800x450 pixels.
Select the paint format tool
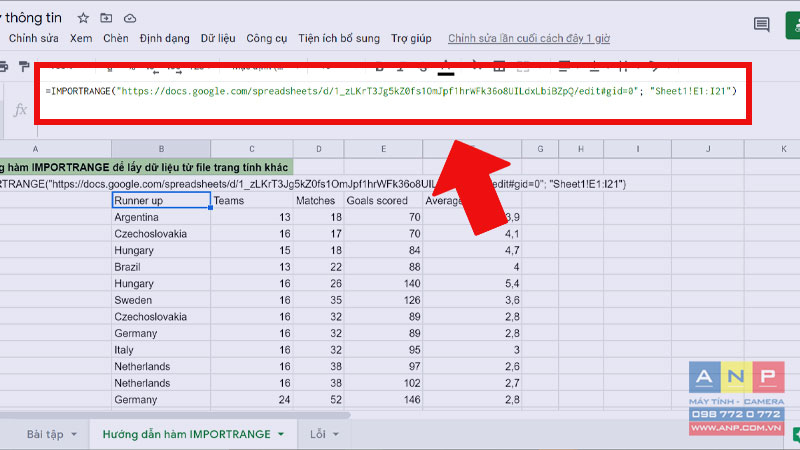(23, 66)
